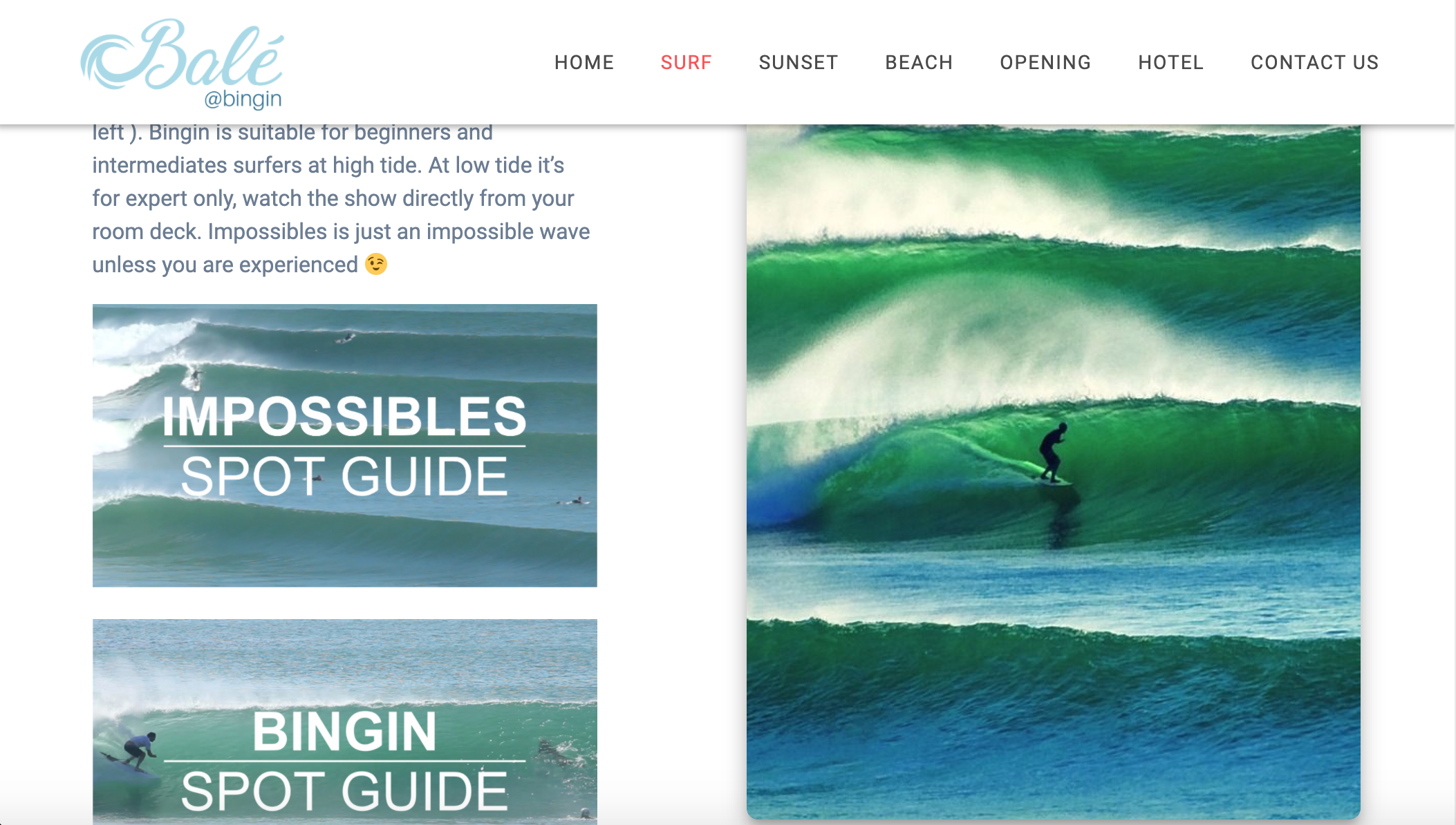Open the Impossibles Spot Guide thumbnail
The image size is (1456, 825).
click(345, 446)
